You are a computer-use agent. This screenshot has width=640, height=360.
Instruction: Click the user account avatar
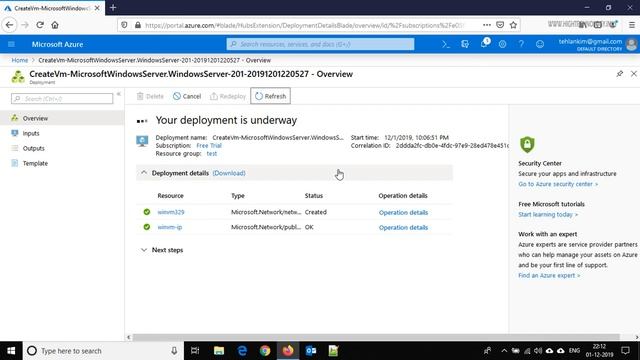coord(631,44)
